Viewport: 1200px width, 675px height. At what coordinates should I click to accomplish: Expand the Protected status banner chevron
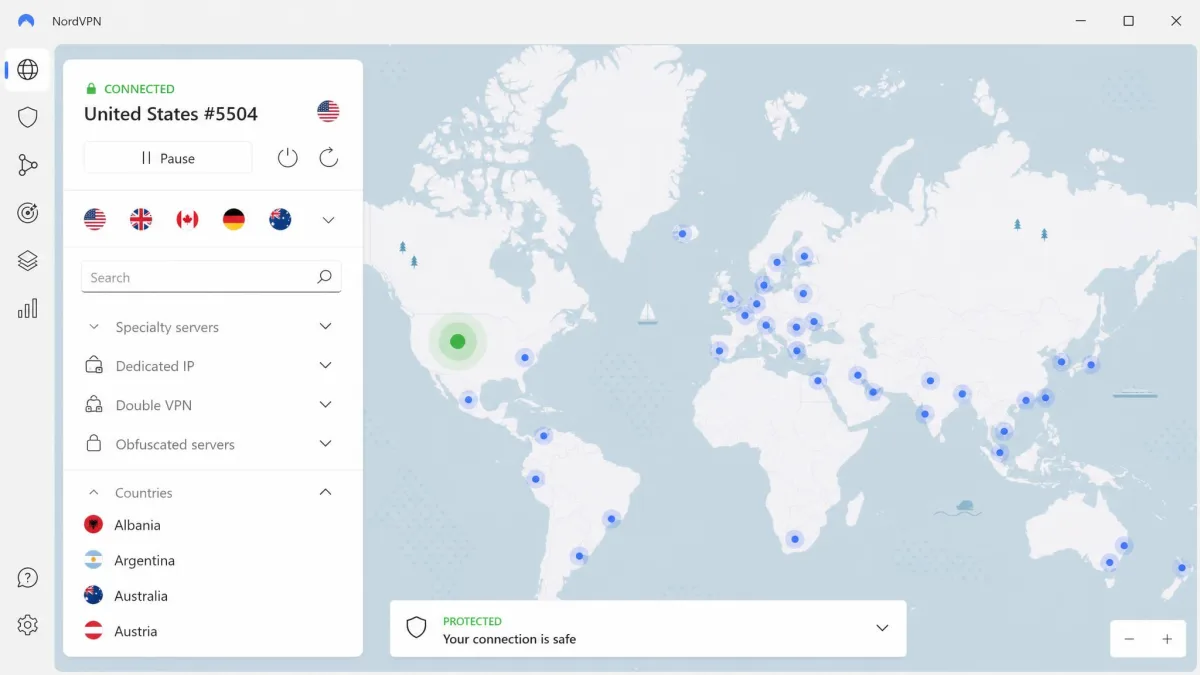(x=882, y=628)
